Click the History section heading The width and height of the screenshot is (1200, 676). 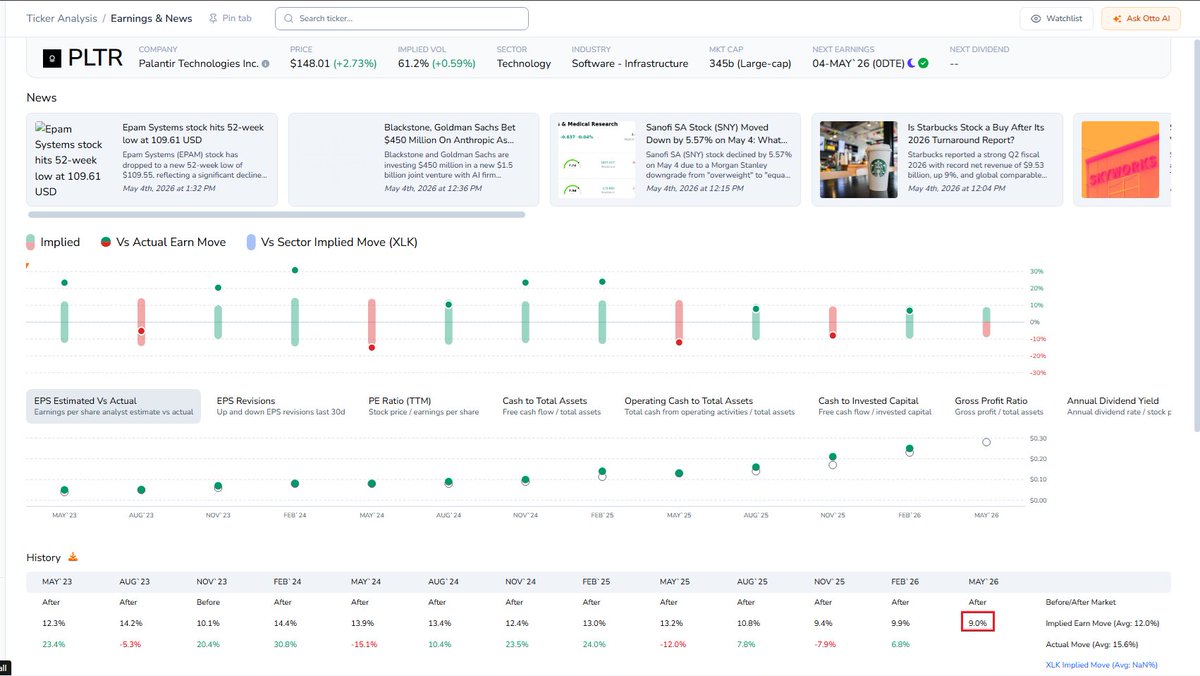pyautogui.click(x=43, y=557)
